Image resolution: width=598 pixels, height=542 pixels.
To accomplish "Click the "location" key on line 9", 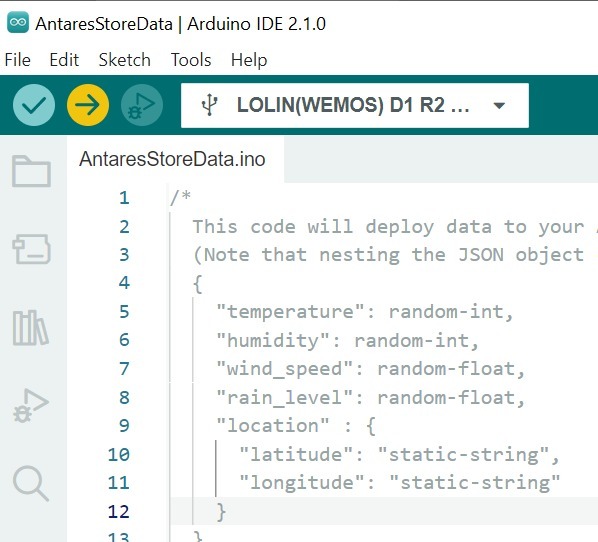I will pyautogui.click(x=273, y=426).
